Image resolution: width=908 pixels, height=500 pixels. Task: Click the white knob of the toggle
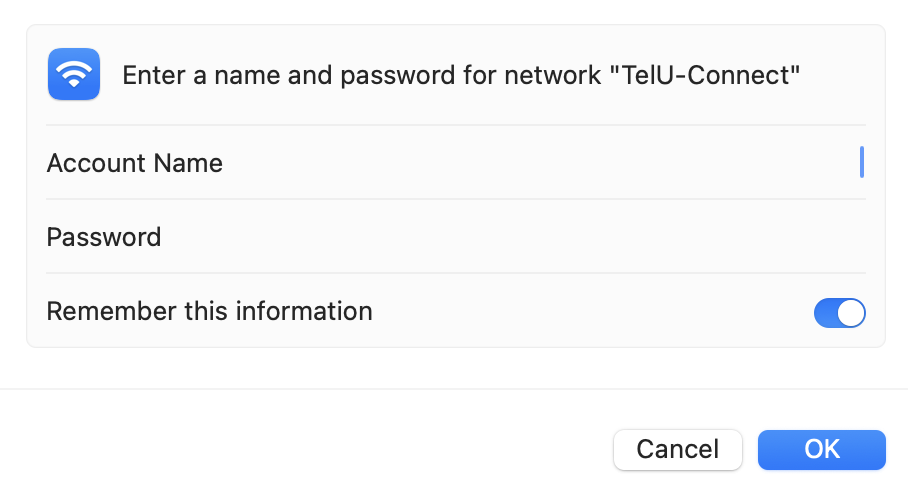point(851,313)
